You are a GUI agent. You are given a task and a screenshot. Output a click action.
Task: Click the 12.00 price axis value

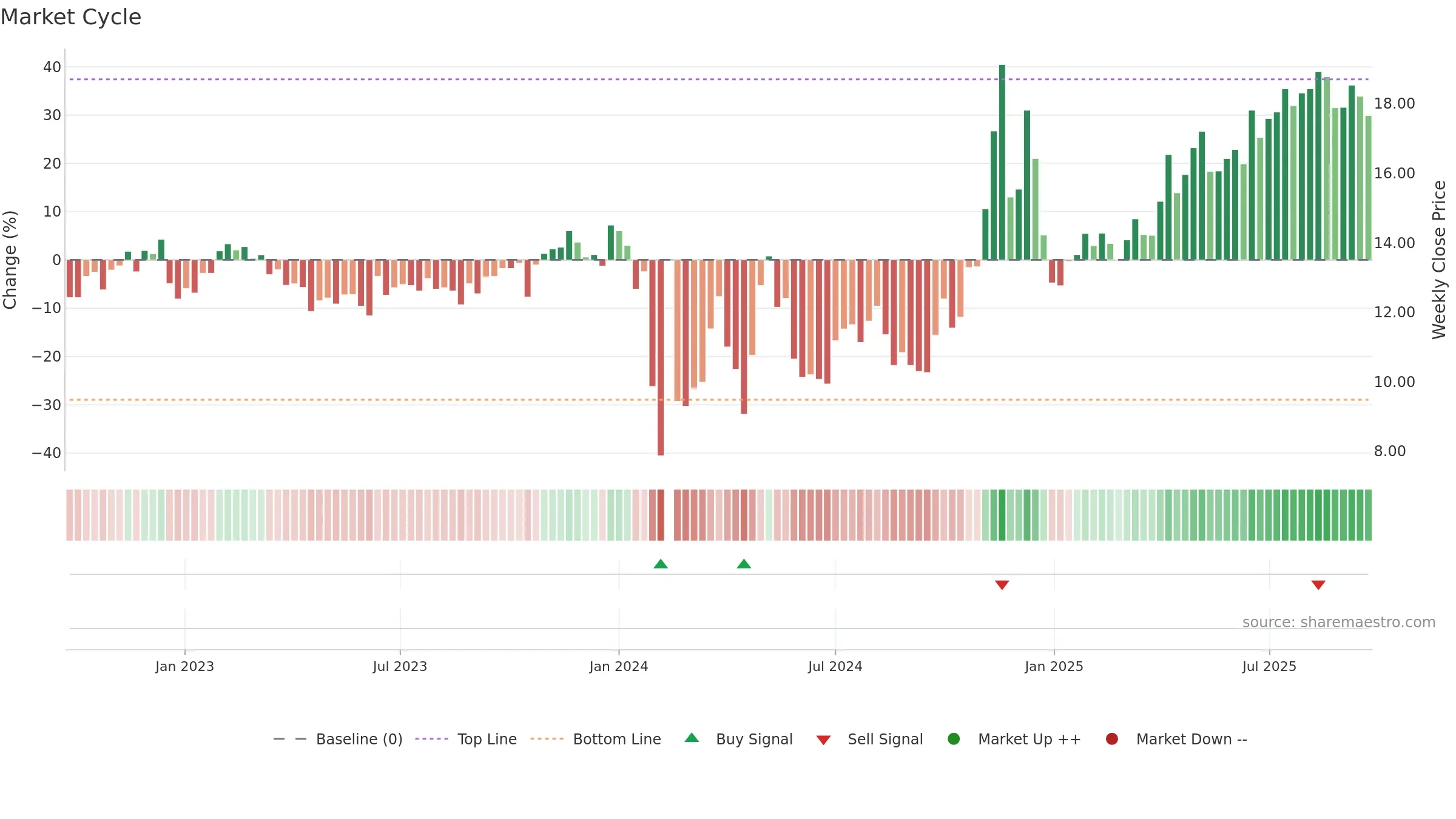(1394, 312)
